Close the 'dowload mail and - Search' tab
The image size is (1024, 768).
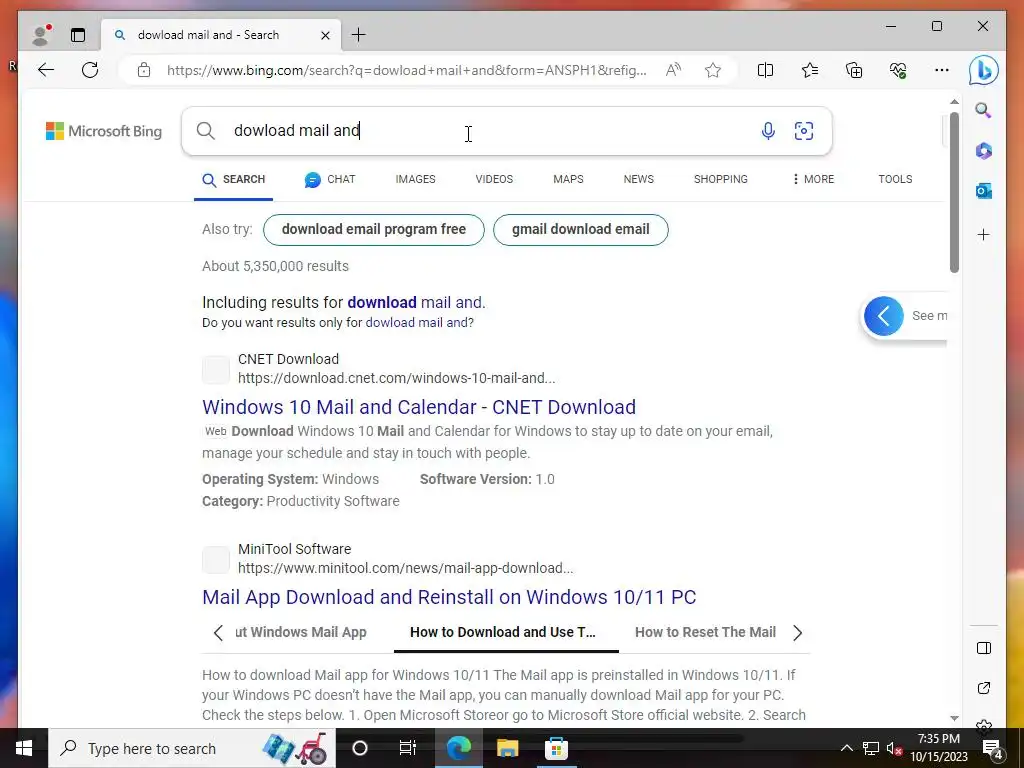pos(325,35)
